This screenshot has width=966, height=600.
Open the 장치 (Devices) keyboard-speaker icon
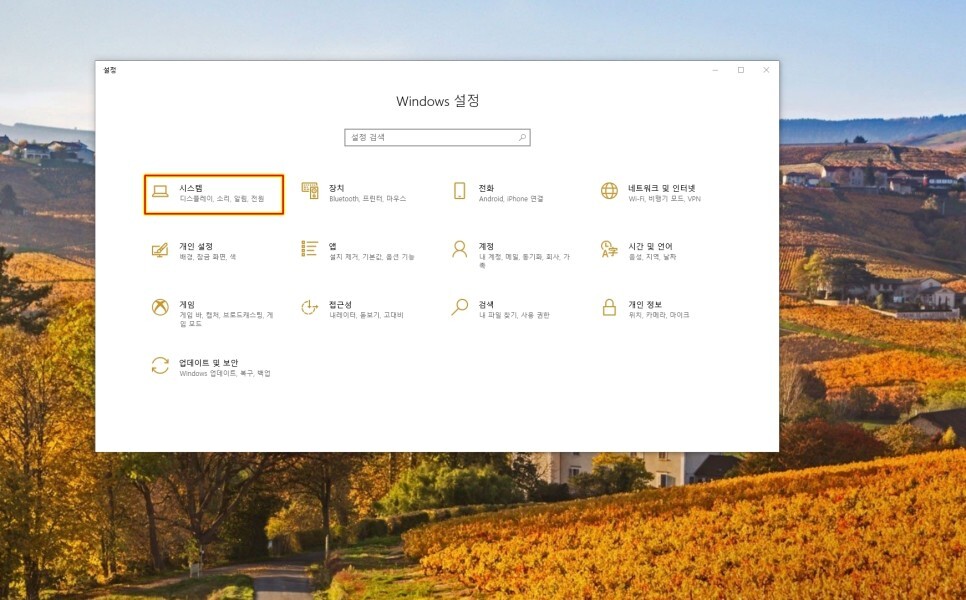[x=310, y=191]
